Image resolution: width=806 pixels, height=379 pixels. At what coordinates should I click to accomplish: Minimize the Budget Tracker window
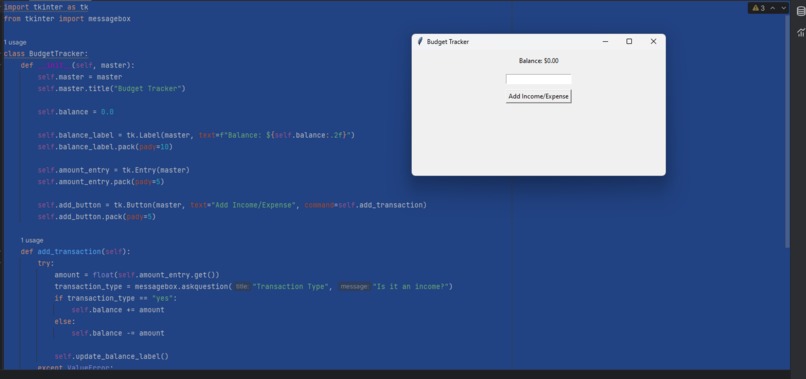coord(605,42)
